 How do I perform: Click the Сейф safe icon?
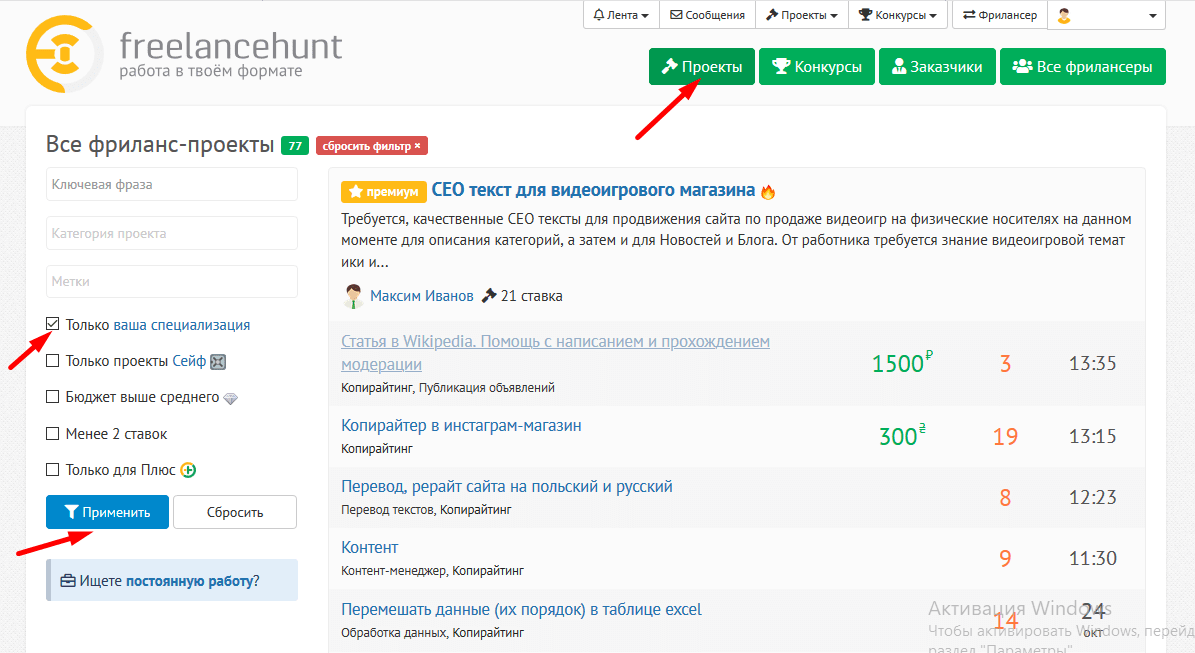click(218, 362)
